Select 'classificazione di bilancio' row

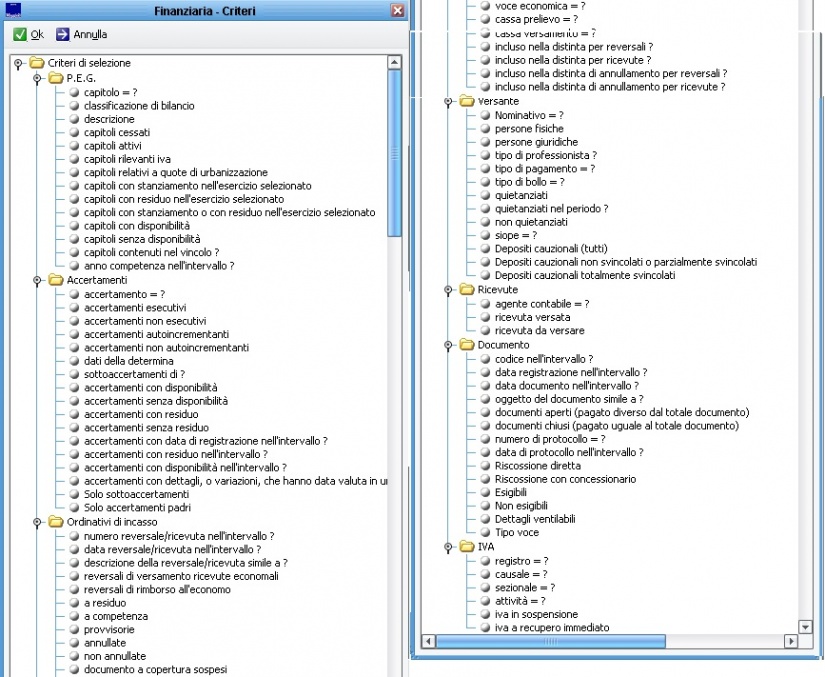click(x=139, y=106)
